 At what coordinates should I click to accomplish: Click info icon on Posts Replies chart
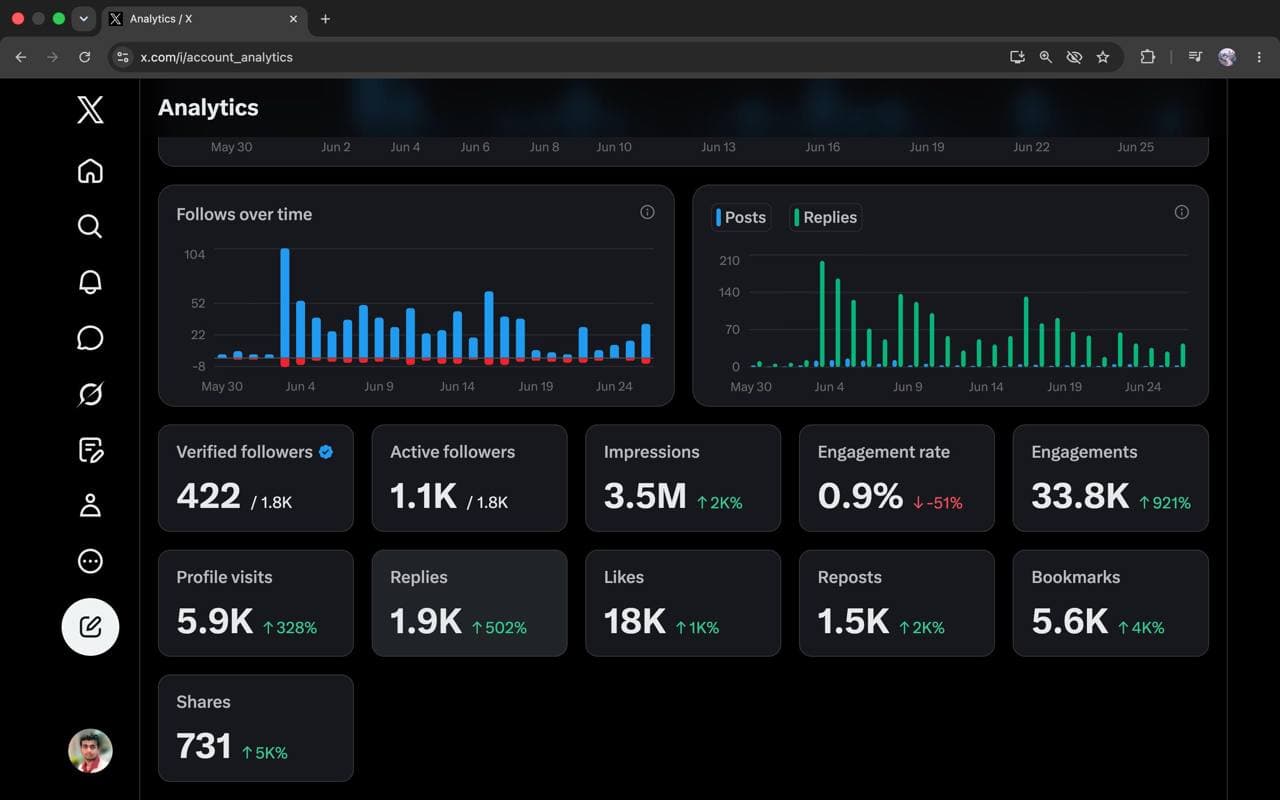click(1181, 212)
